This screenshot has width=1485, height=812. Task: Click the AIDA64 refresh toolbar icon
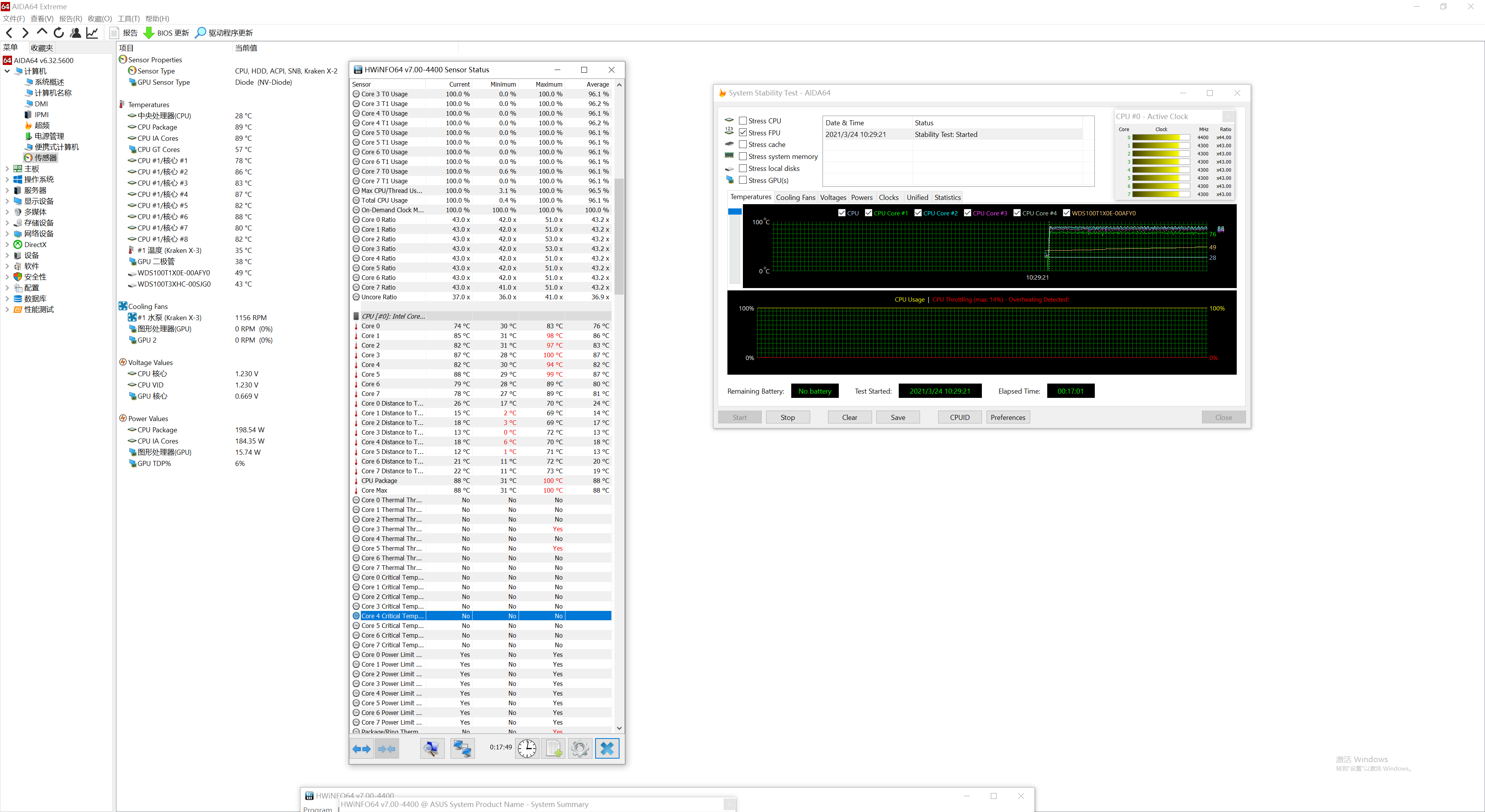(59, 33)
